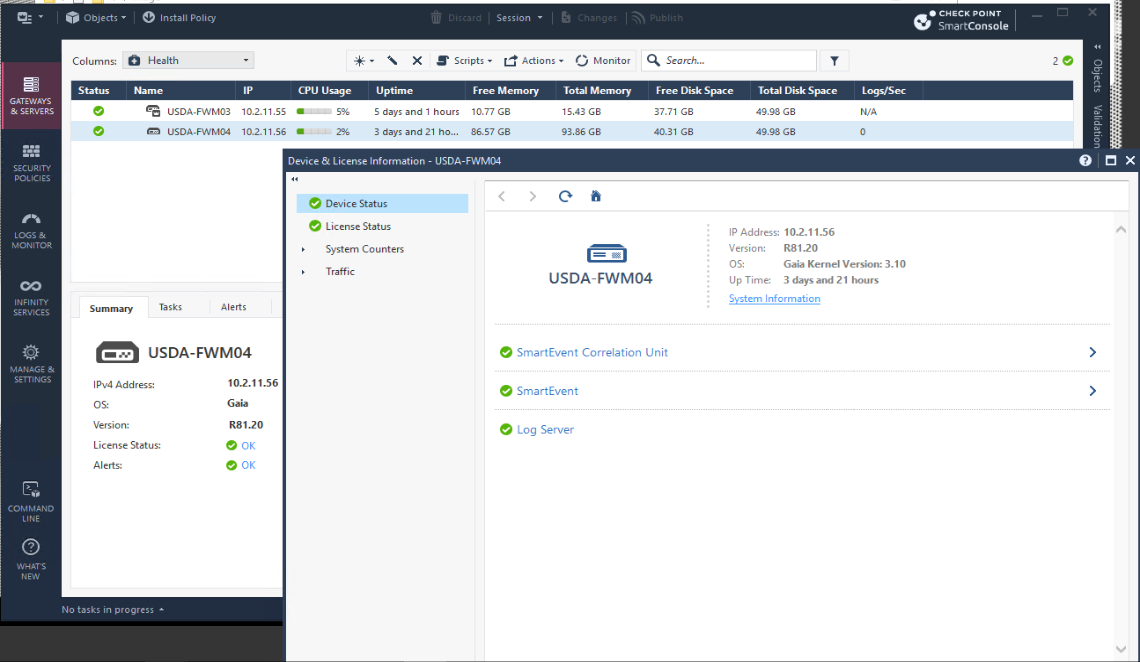Click the Refresh icon in device info

click(x=565, y=196)
